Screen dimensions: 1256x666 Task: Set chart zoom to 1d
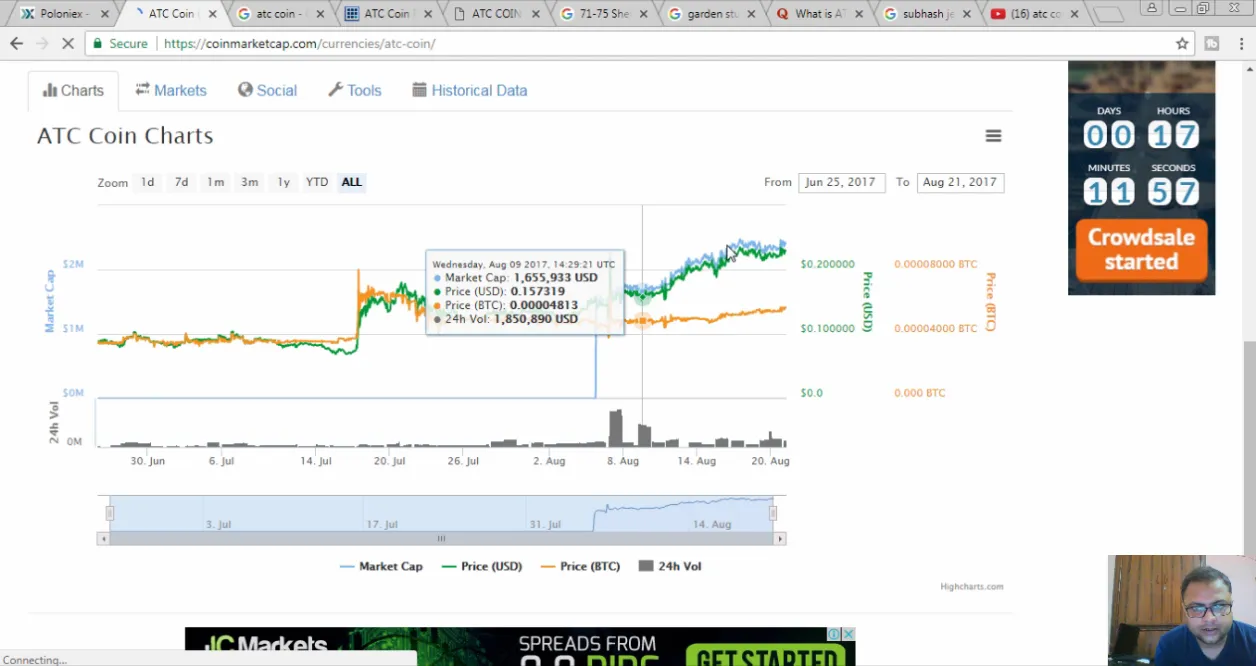coord(147,182)
